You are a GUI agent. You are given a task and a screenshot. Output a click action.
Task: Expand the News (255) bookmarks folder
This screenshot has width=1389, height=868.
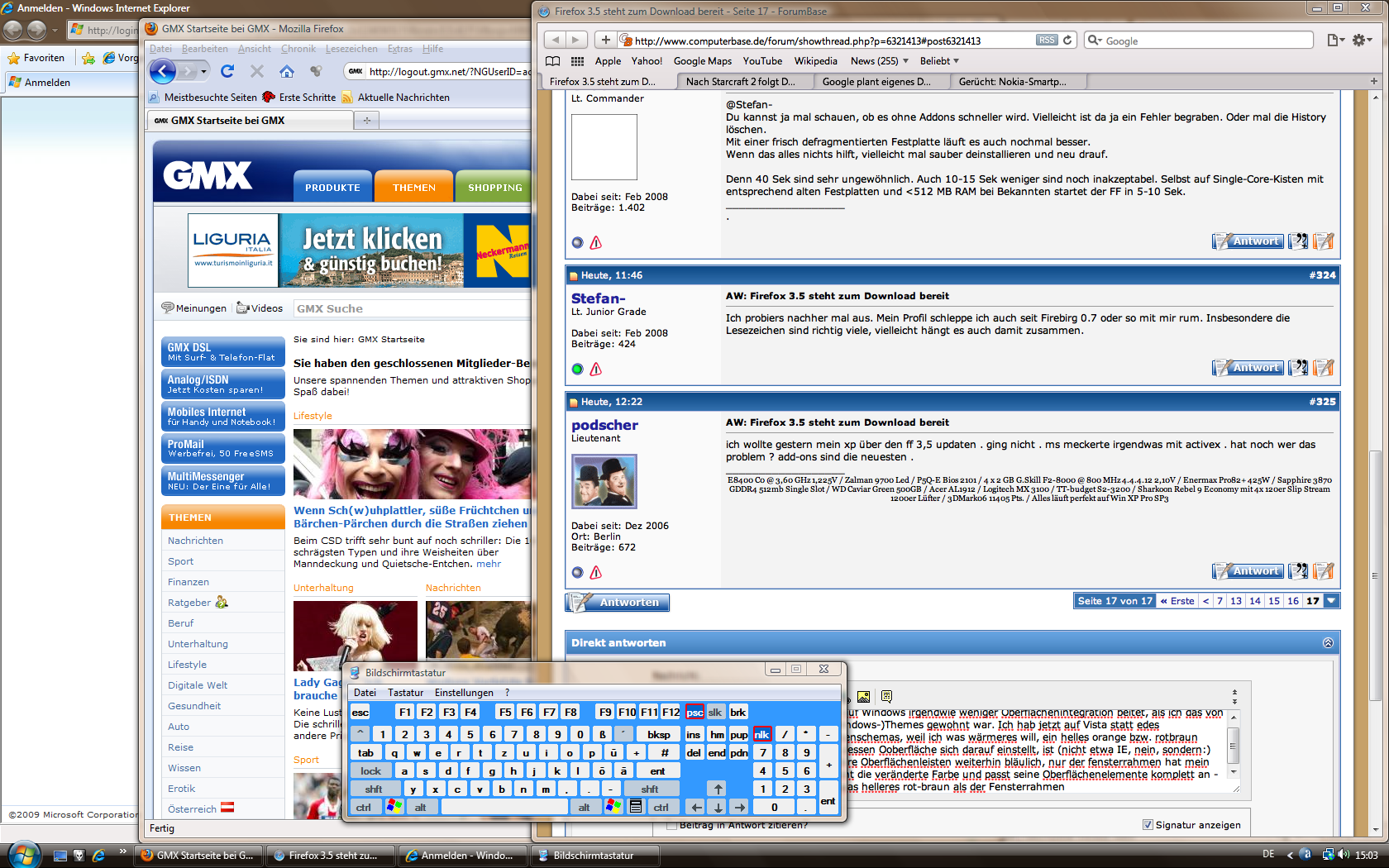tap(880, 61)
